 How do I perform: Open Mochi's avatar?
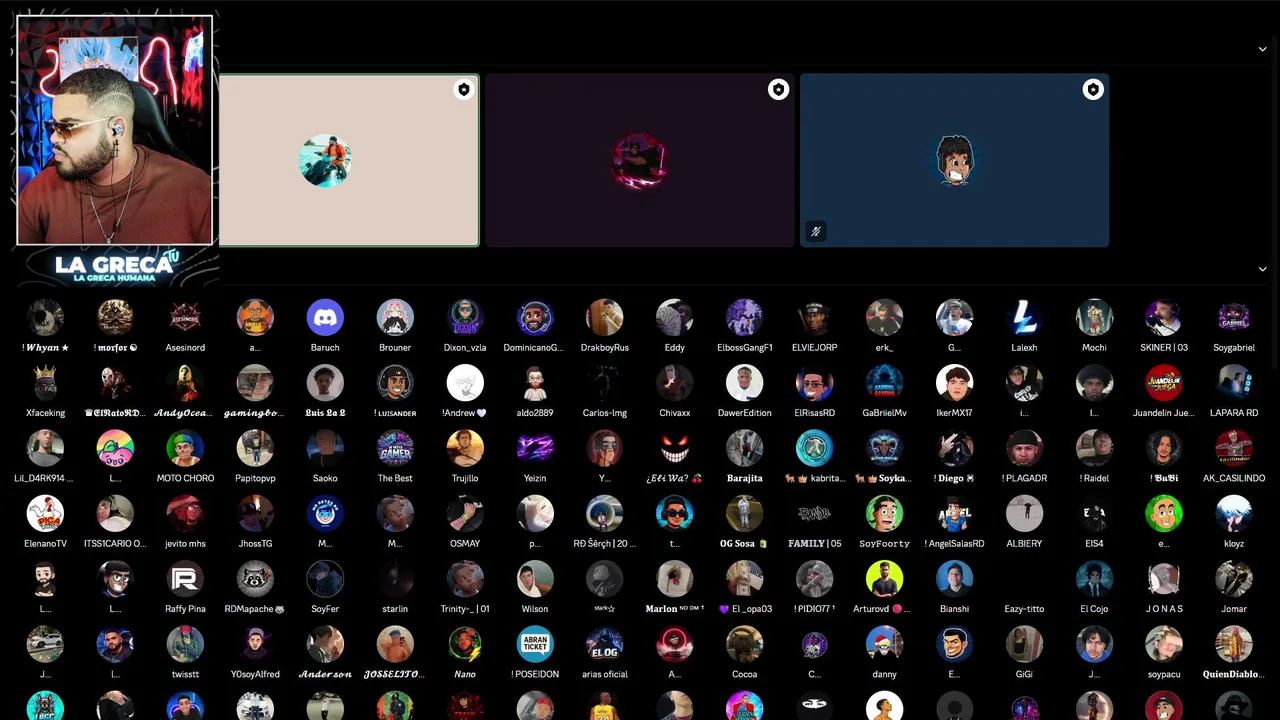1094,318
